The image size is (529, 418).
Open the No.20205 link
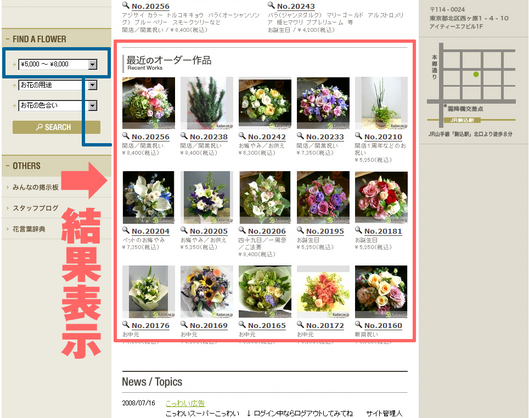point(208,231)
